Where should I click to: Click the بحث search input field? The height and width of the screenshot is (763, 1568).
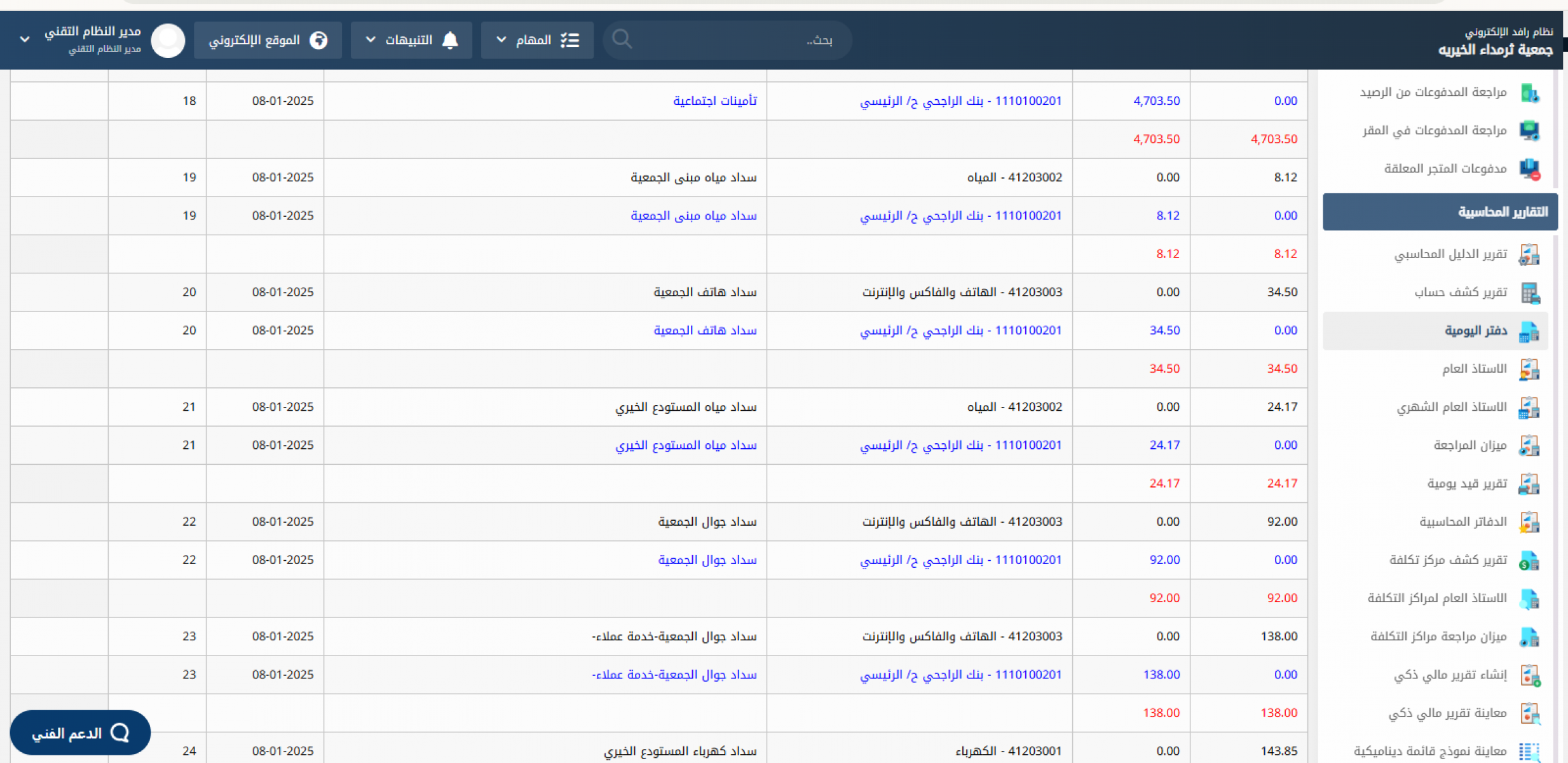(x=728, y=40)
